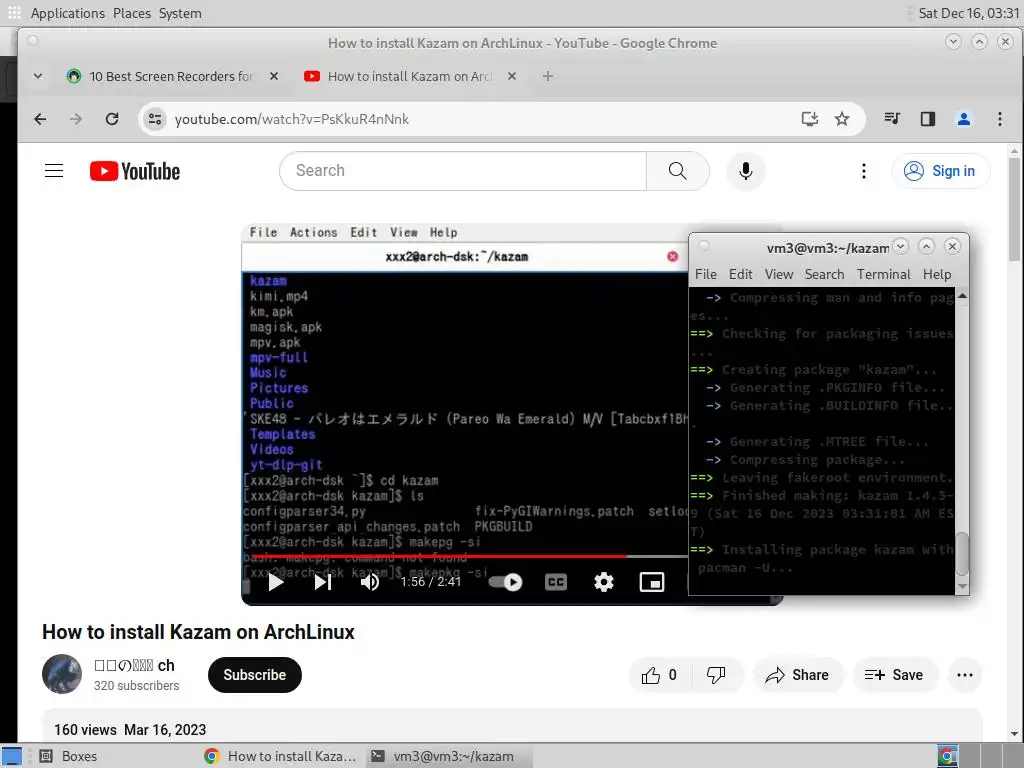Click the install app icon in address bar
1024x768 pixels.
point(810,119)
